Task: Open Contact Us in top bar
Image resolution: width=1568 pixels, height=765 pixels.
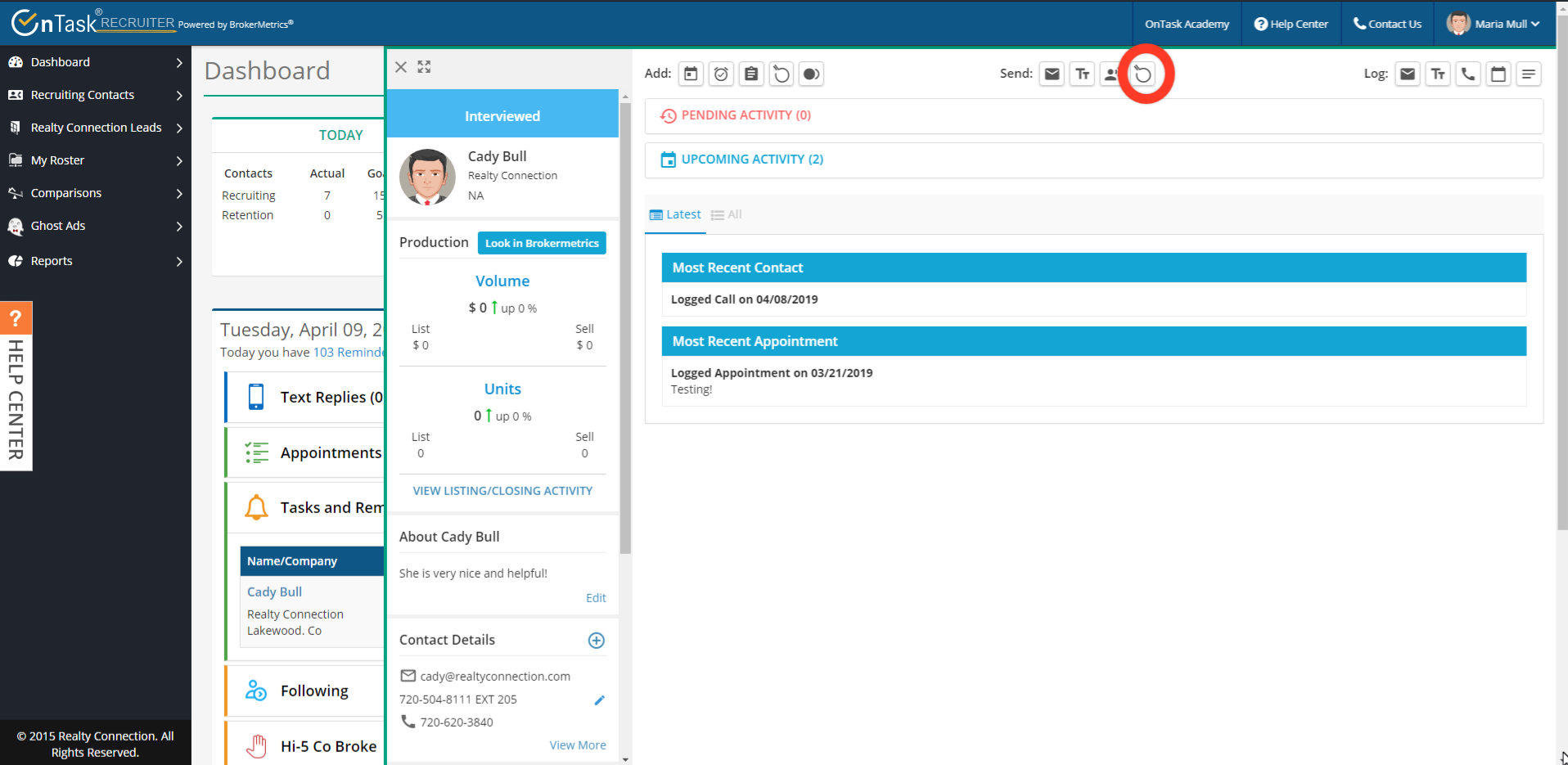Action: [1387, 24]
